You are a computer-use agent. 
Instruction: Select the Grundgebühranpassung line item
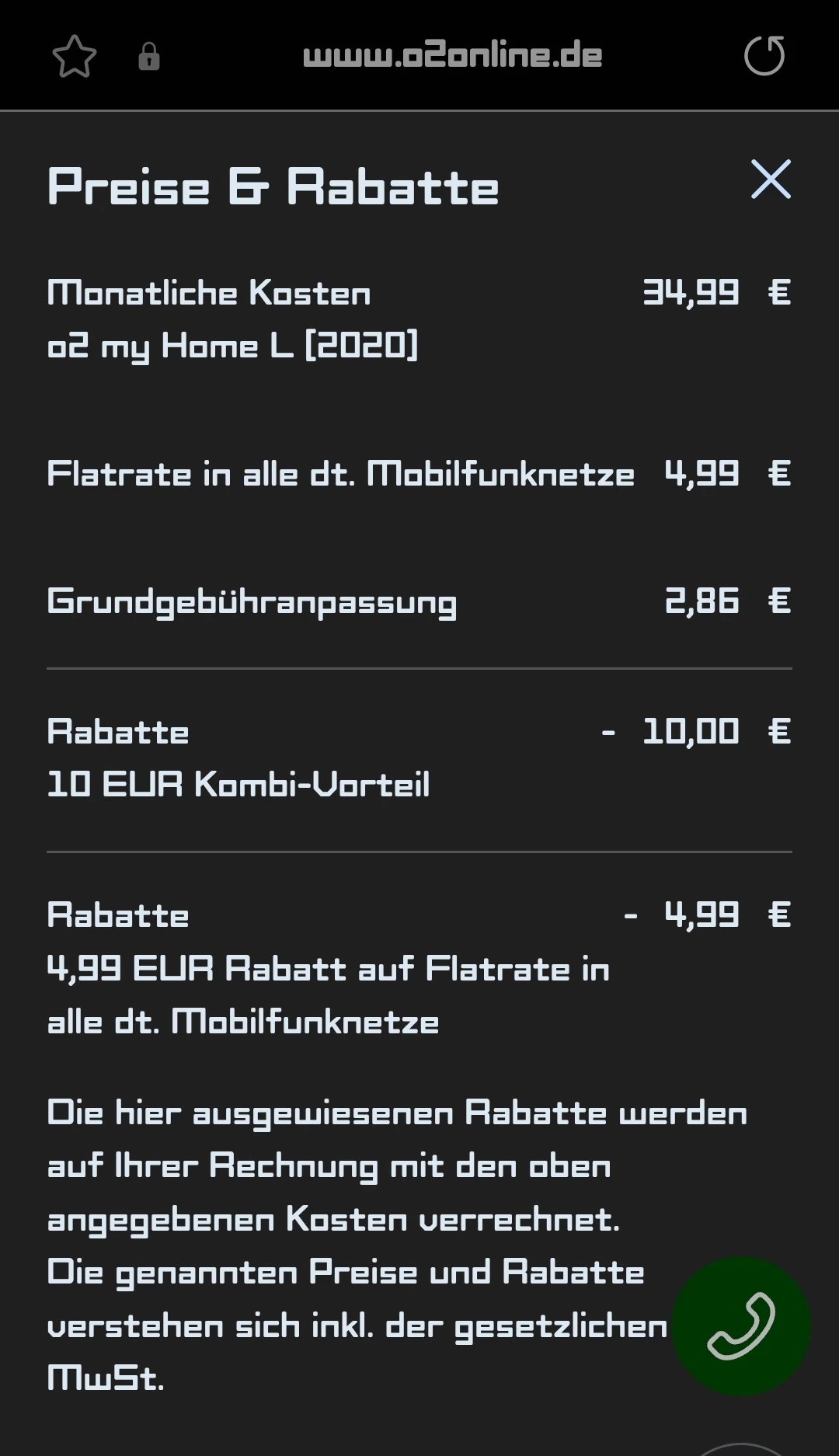coord(252,602)
